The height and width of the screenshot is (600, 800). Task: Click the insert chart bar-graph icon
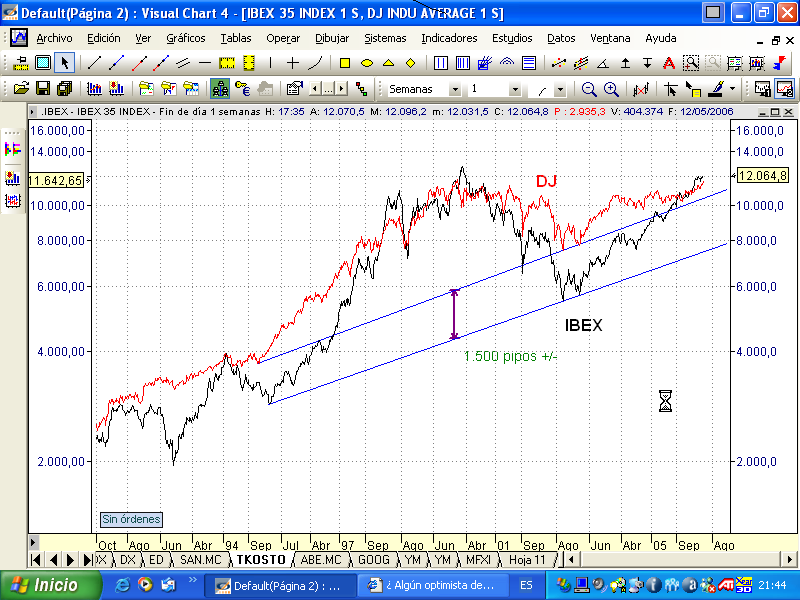point(94,89)
